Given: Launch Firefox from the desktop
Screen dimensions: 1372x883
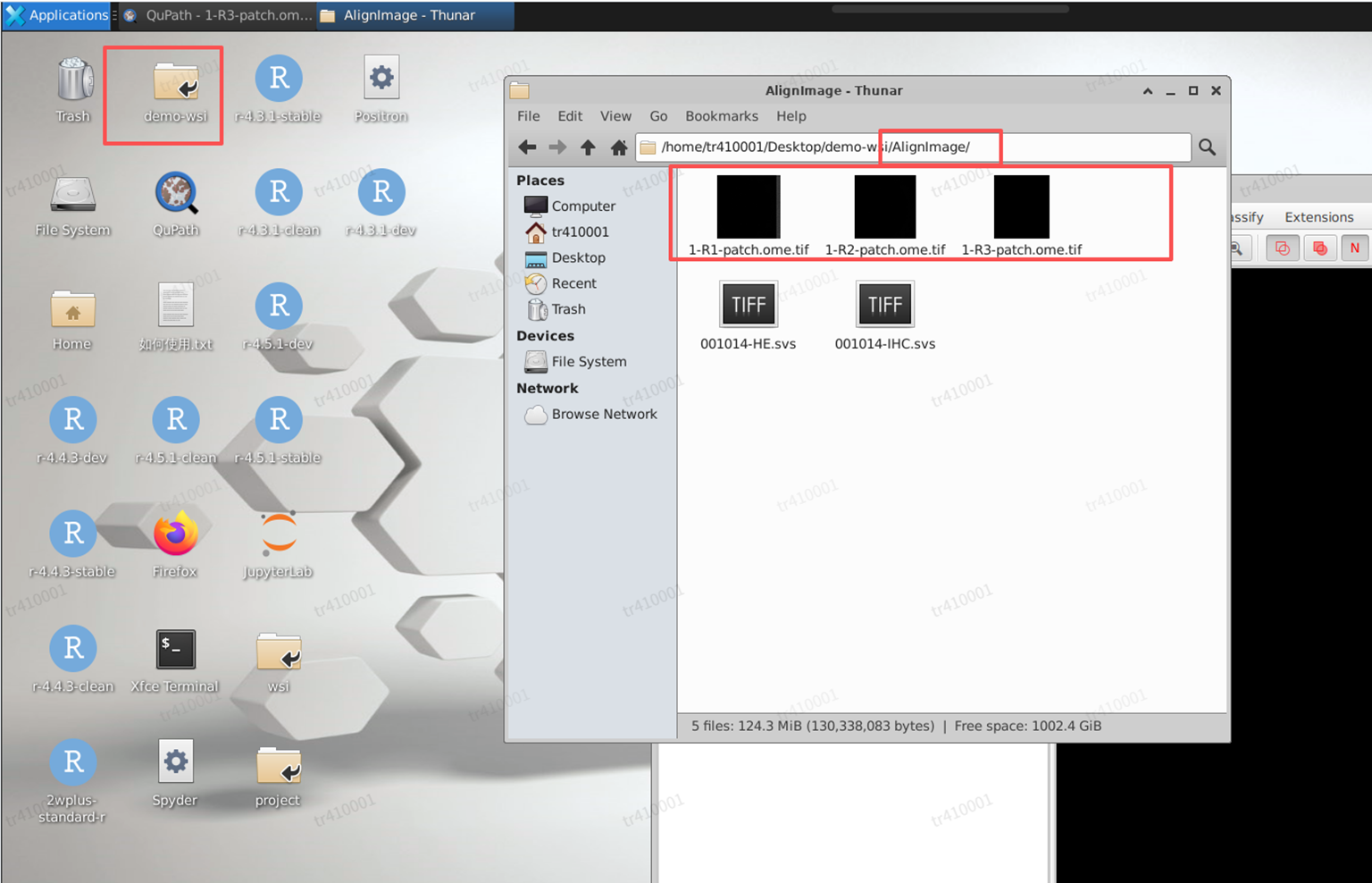Looking at the screenshot, I should [175, 534].
